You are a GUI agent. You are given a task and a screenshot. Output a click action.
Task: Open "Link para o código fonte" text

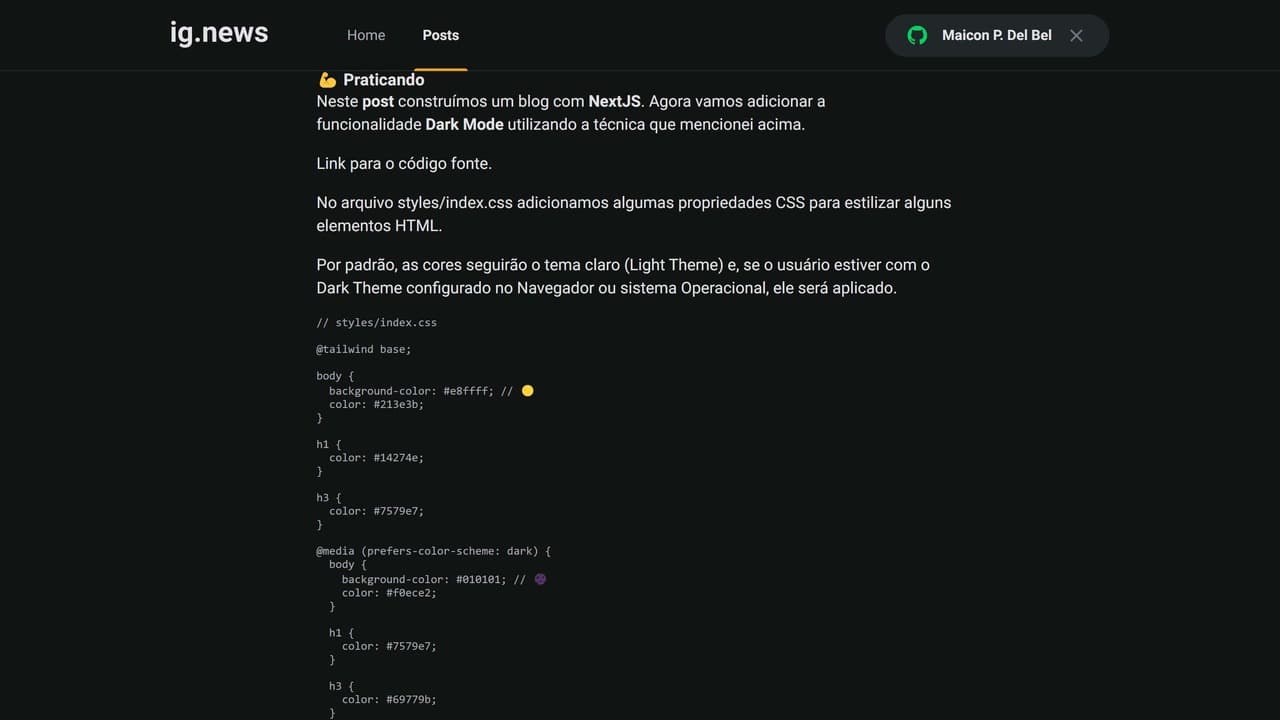click(404, 163)
